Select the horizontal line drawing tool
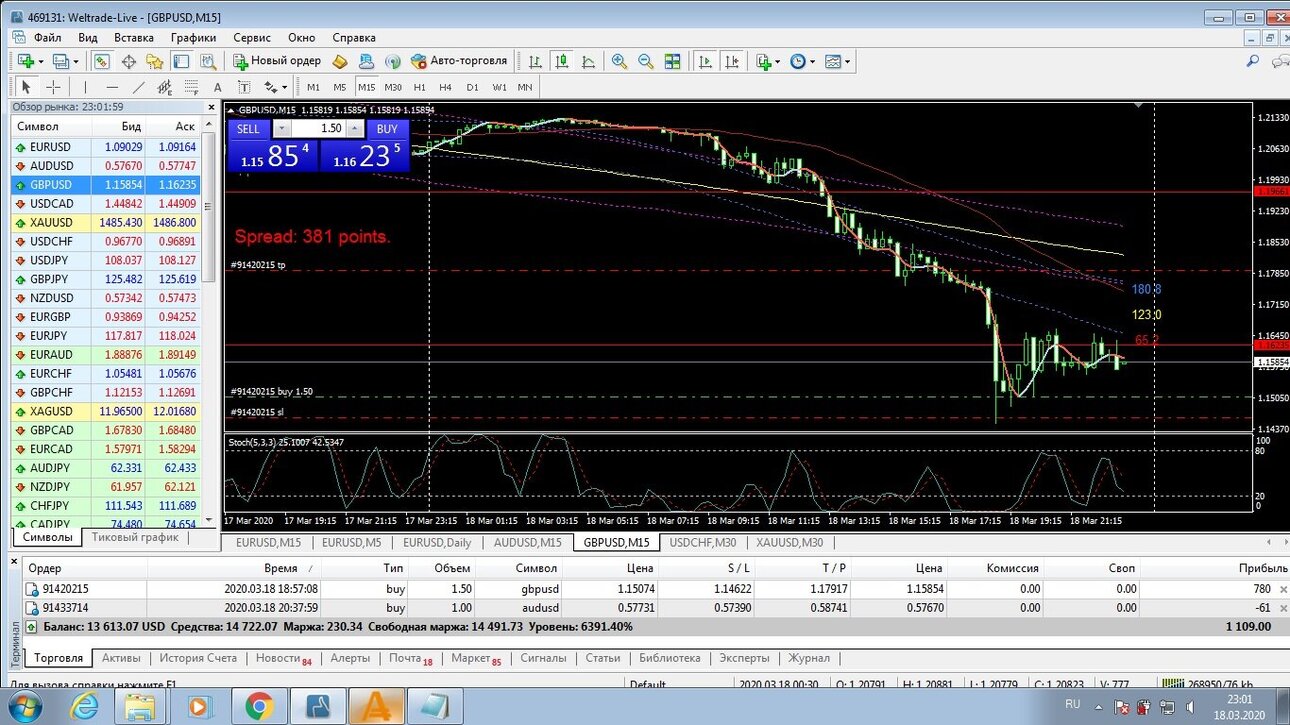1290x725 pixels. pyautogui.click(x=112, y=87)
